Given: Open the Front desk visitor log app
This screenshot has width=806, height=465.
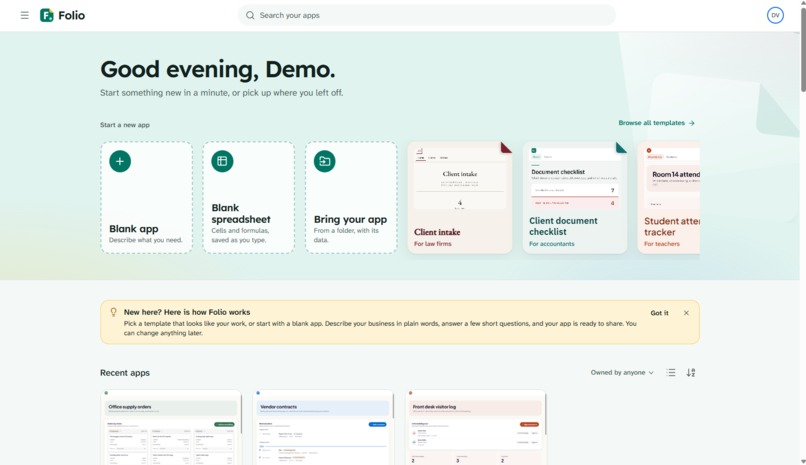Looking at the screenshot, I should pyautogui.click(x=476, y=427).
